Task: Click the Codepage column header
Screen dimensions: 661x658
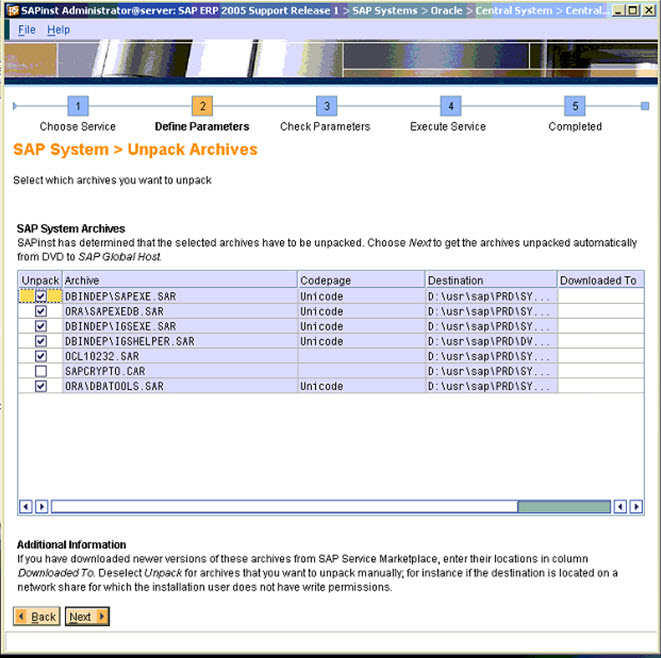Action: (361, 280)
